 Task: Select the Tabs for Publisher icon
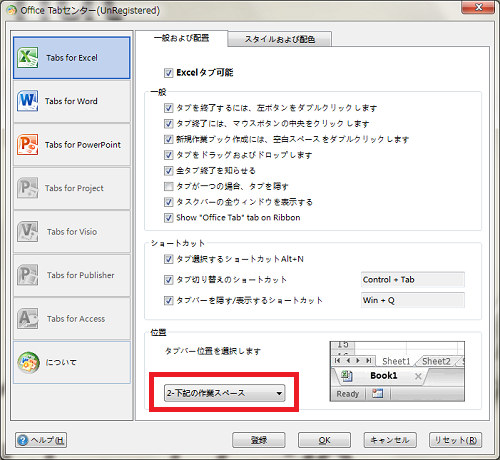pyautogui.click(x=28, y=275)
